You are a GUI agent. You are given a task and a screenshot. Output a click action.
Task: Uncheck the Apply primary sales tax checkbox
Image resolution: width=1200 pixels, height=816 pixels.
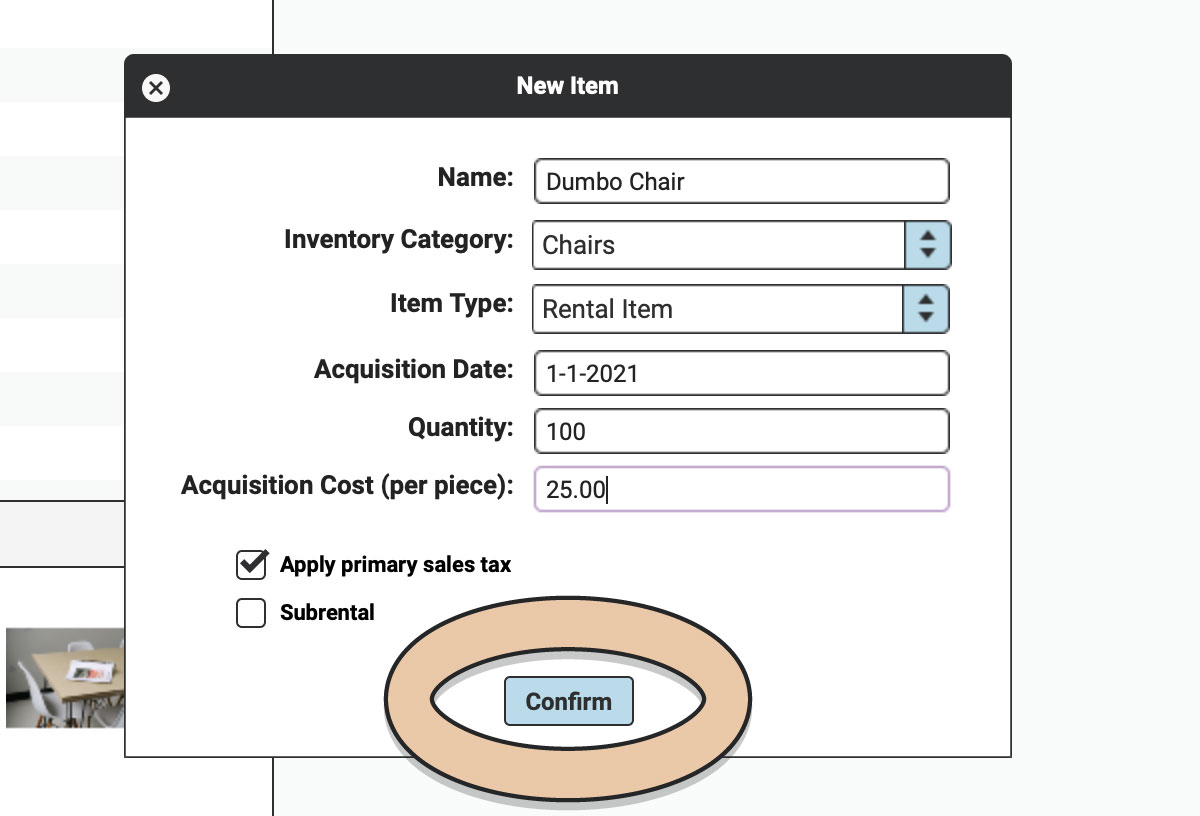[251, 564]
